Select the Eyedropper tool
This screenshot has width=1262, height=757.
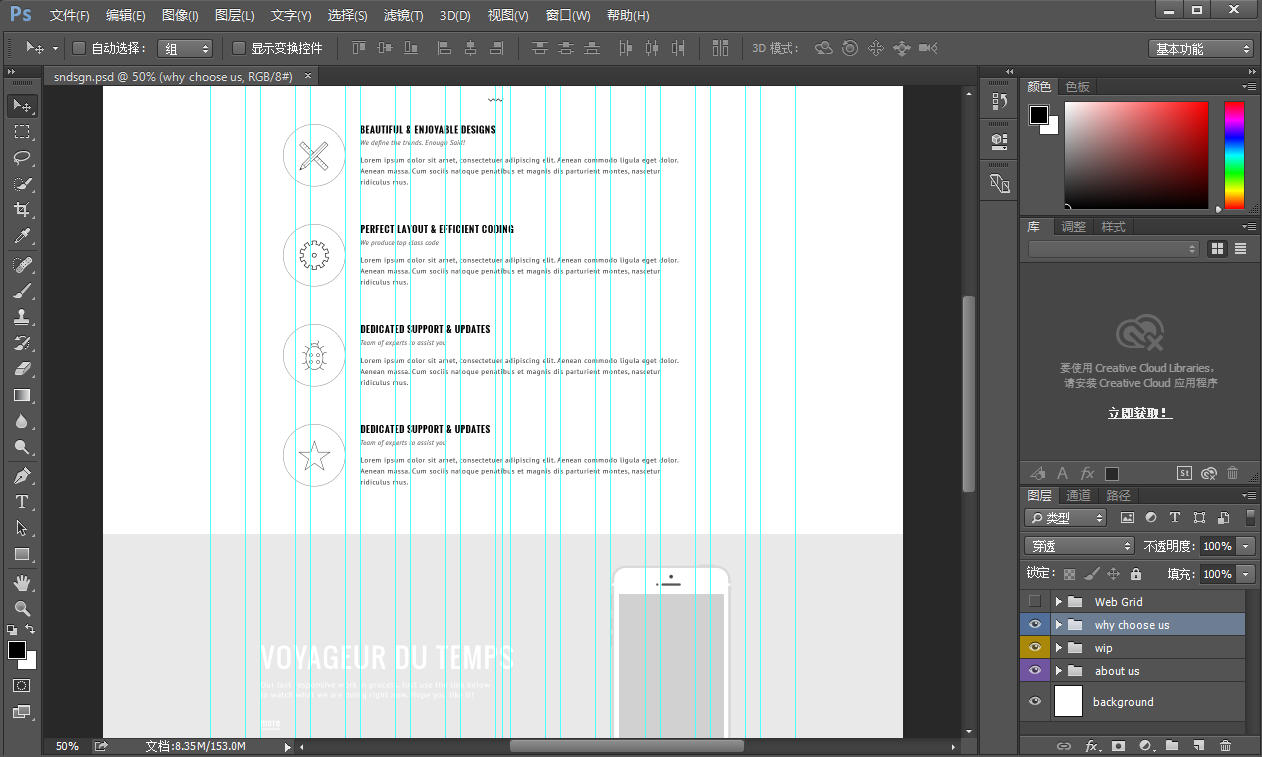pos(22,237)
